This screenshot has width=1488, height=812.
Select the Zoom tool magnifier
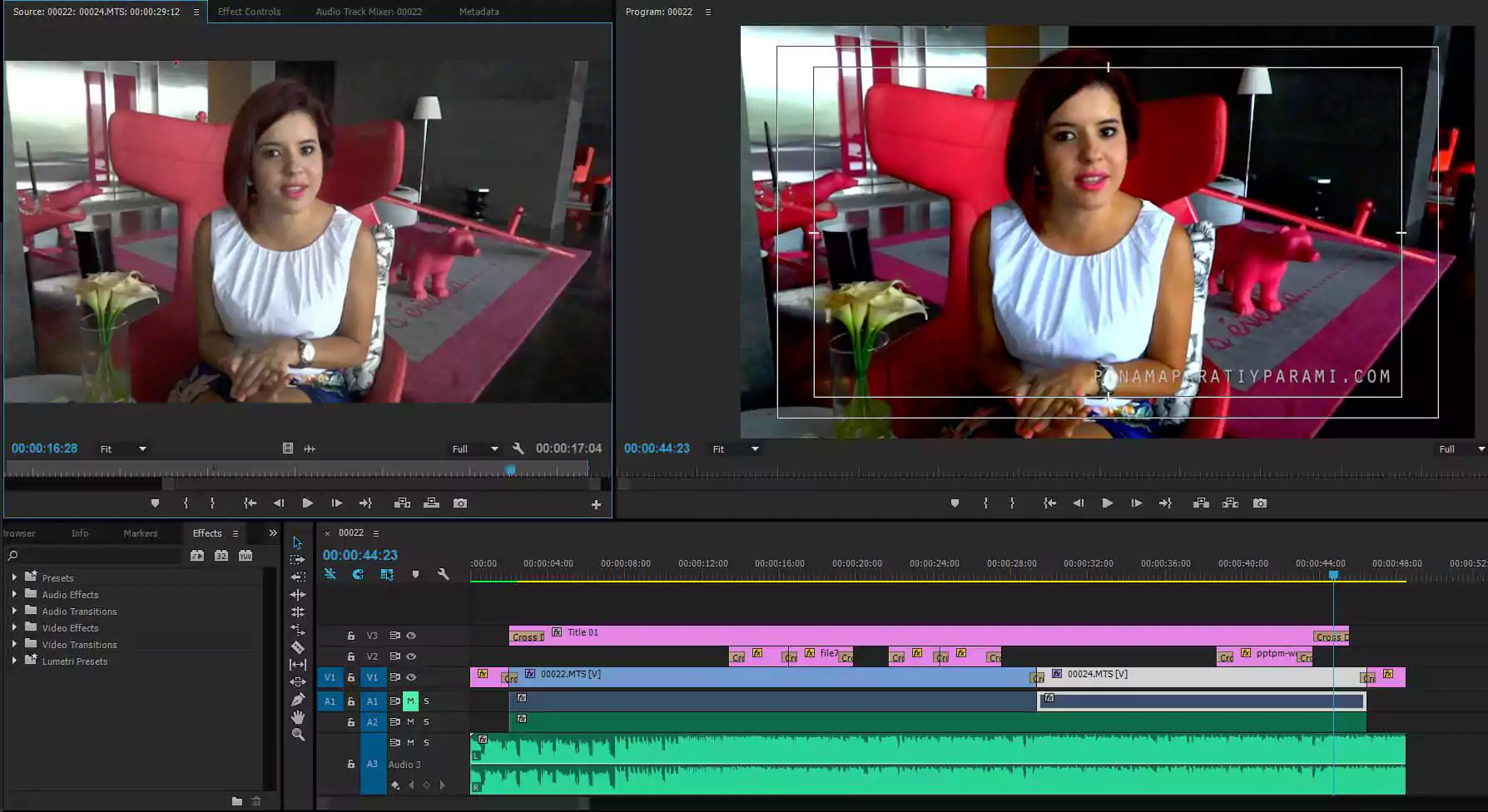298,735
